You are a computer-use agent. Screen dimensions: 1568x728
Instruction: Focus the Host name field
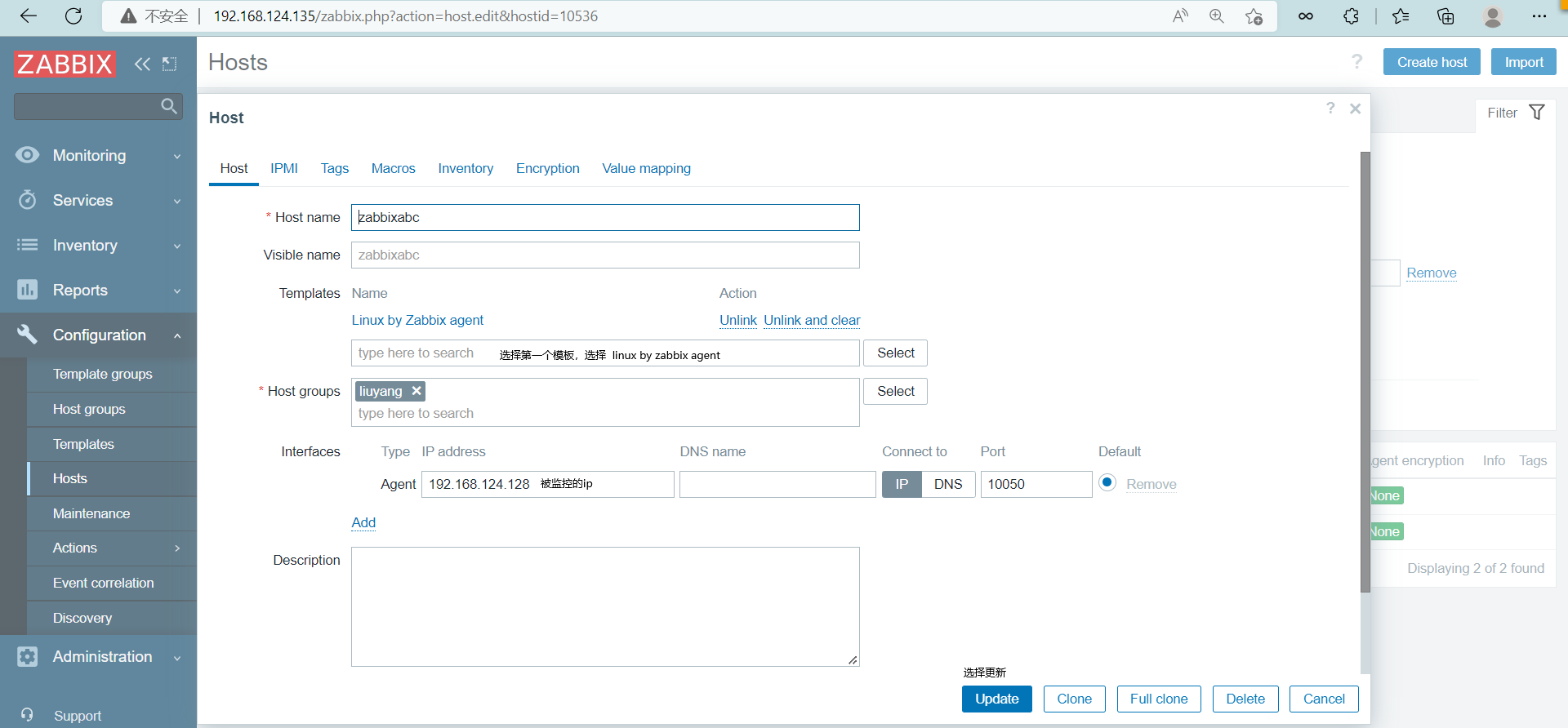pos(605,217)
